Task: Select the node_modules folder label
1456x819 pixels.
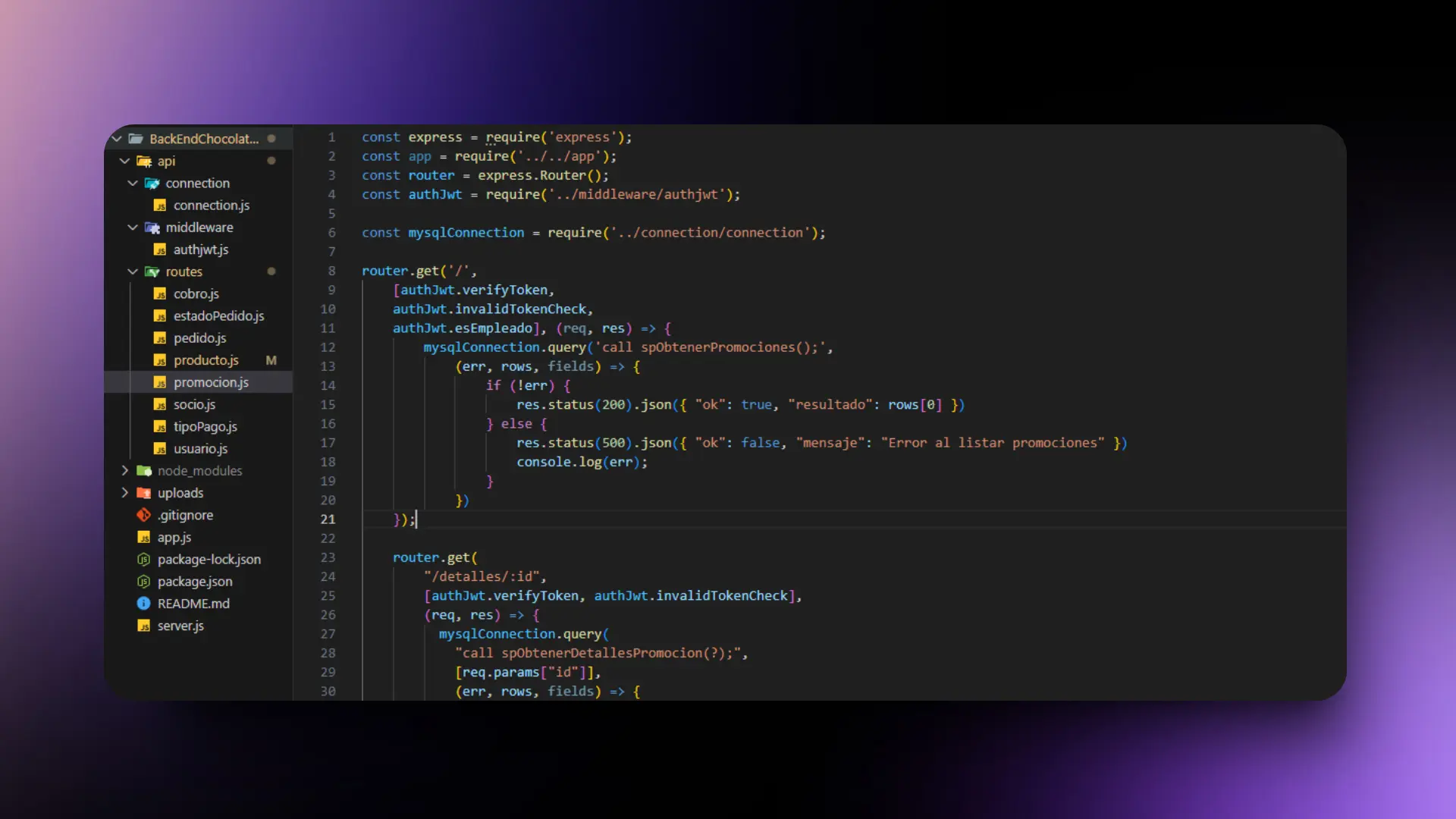Action: (200, 471)
